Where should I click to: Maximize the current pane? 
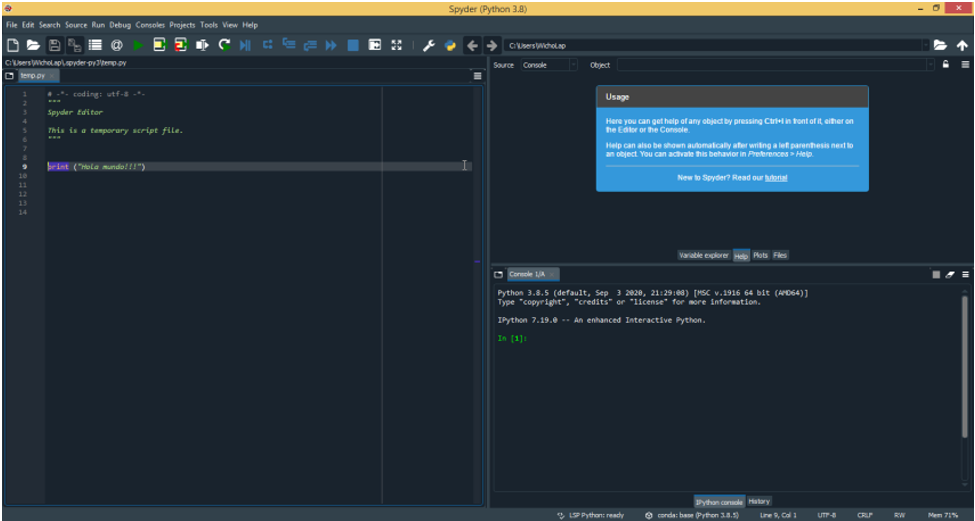point(374,45)
